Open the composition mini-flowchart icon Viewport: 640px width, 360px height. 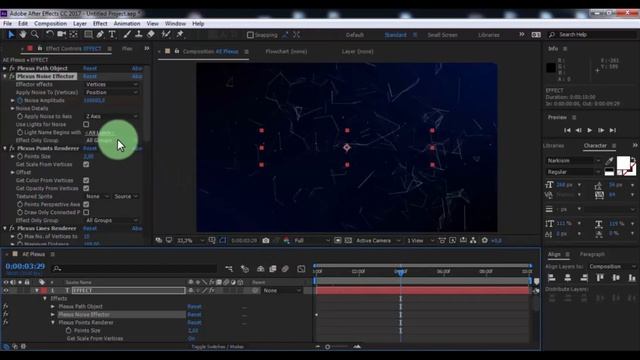229,269
